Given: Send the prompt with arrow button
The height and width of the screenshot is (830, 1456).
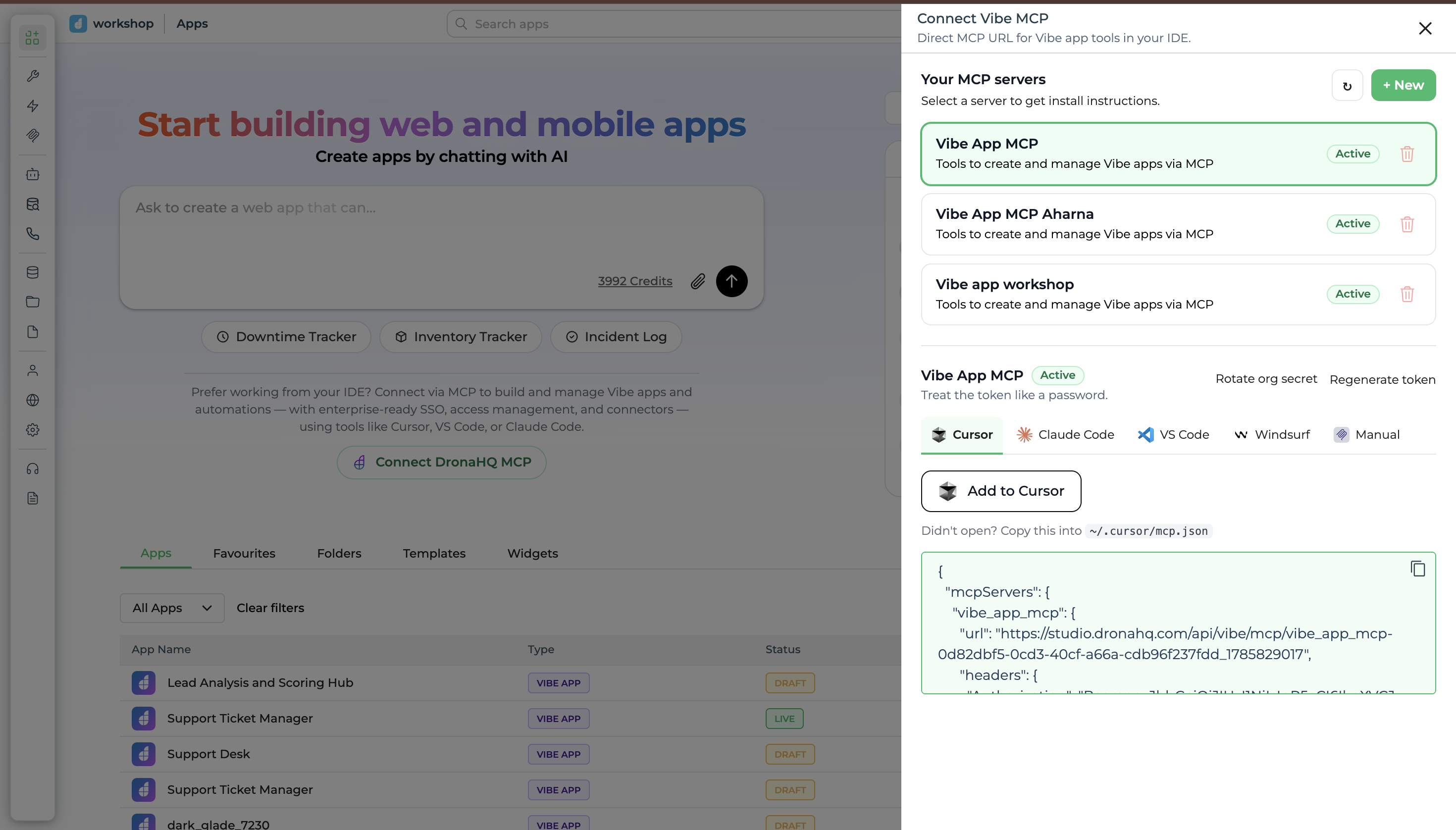Looking at the screenshot, I should click(x=731, y=281).
